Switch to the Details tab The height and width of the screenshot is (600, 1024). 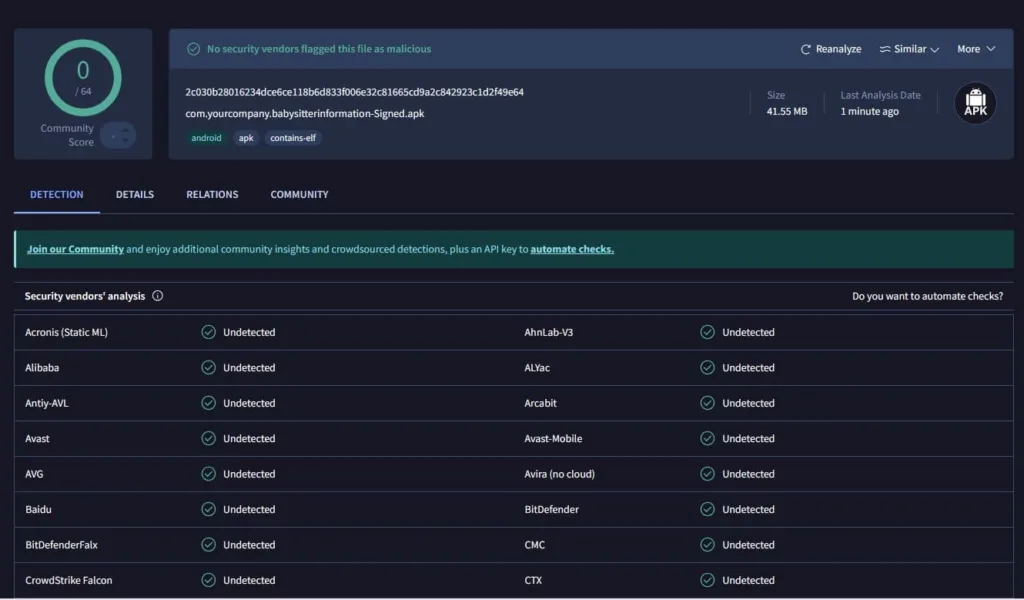135,194
